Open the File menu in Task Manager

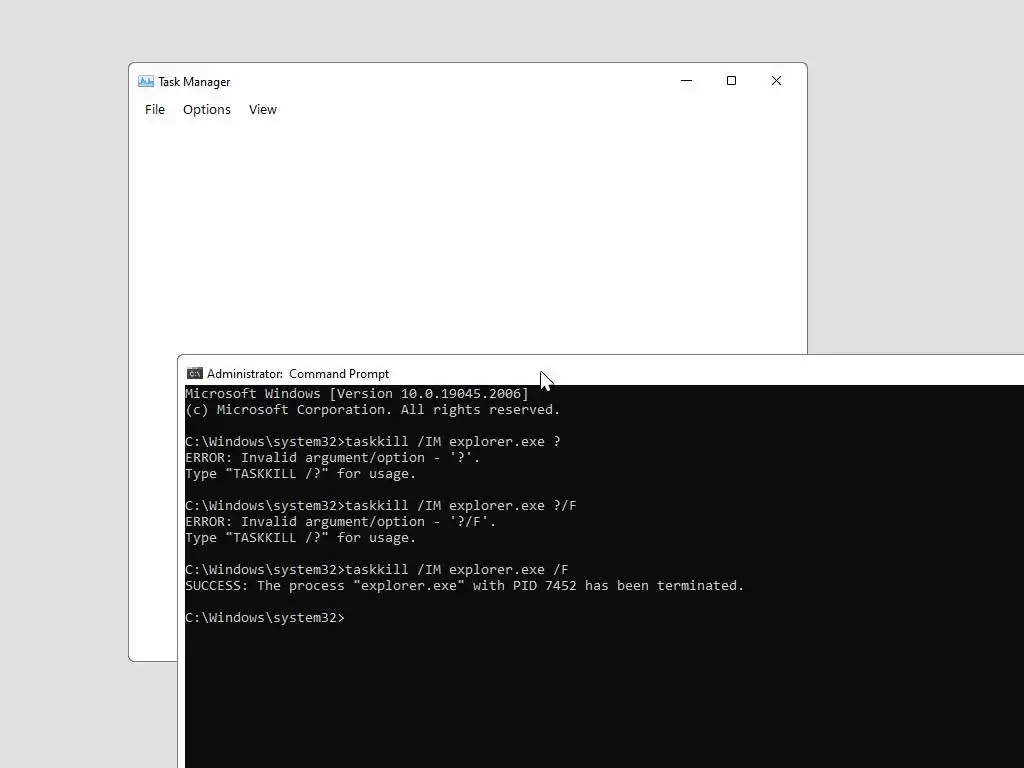click(155, 110)
